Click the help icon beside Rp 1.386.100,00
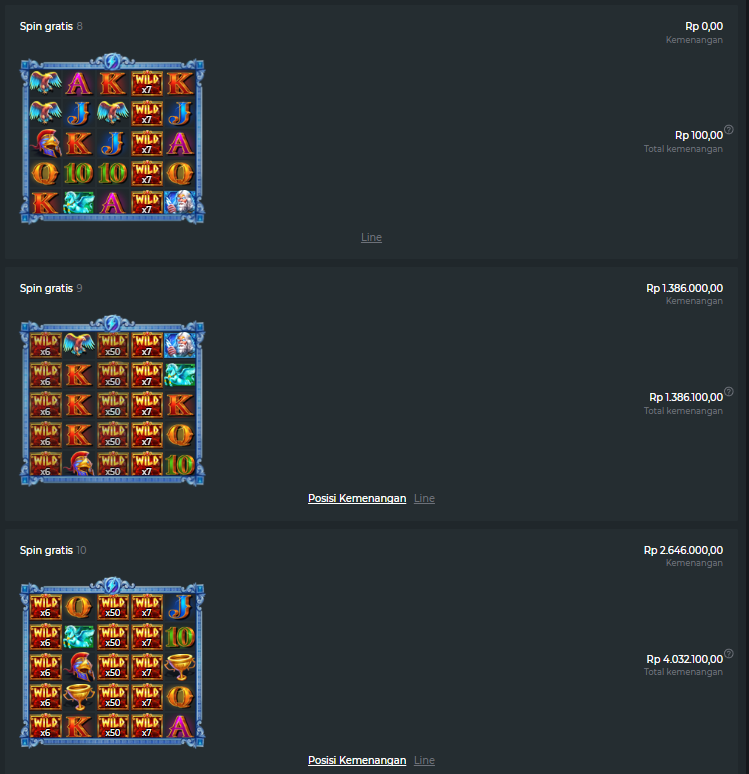 [729, 392]
